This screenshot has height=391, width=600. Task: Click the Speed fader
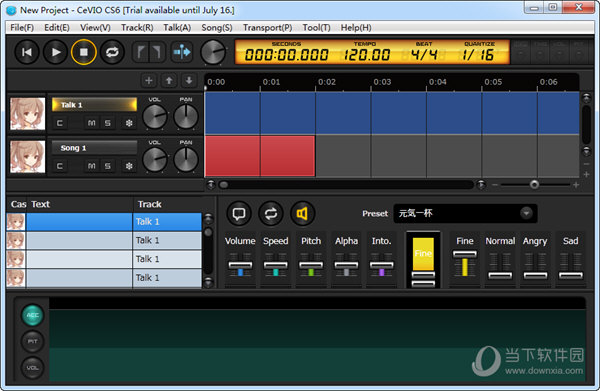[x=276, y=264]
